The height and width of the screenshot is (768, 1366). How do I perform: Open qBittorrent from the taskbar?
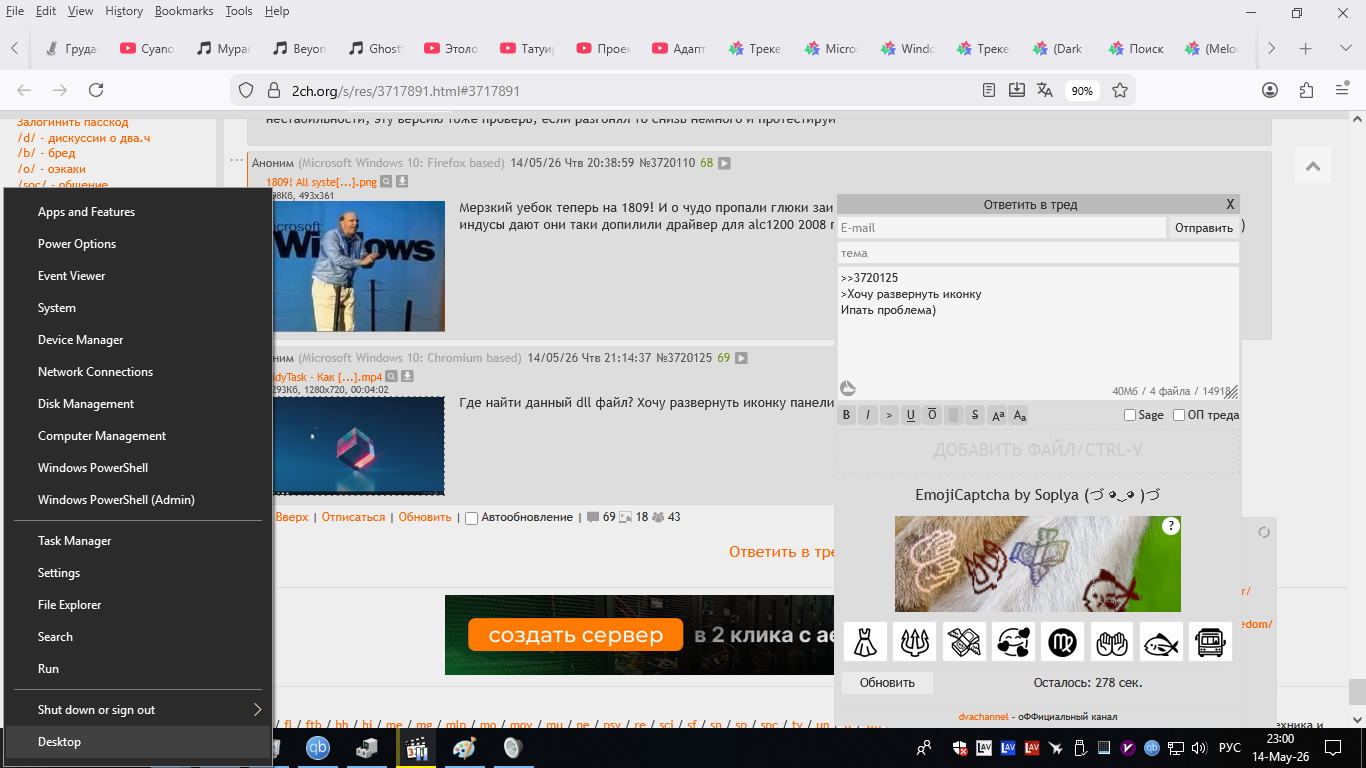point(317,748)
